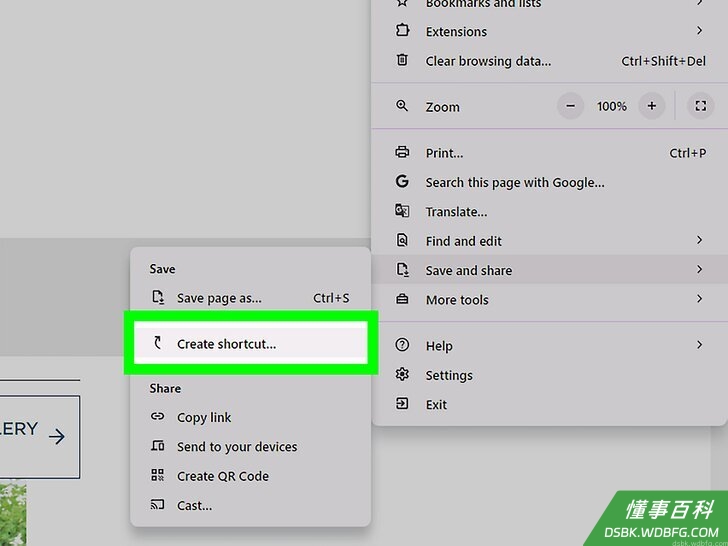Click the Translate icon

[x=402, y=211]
